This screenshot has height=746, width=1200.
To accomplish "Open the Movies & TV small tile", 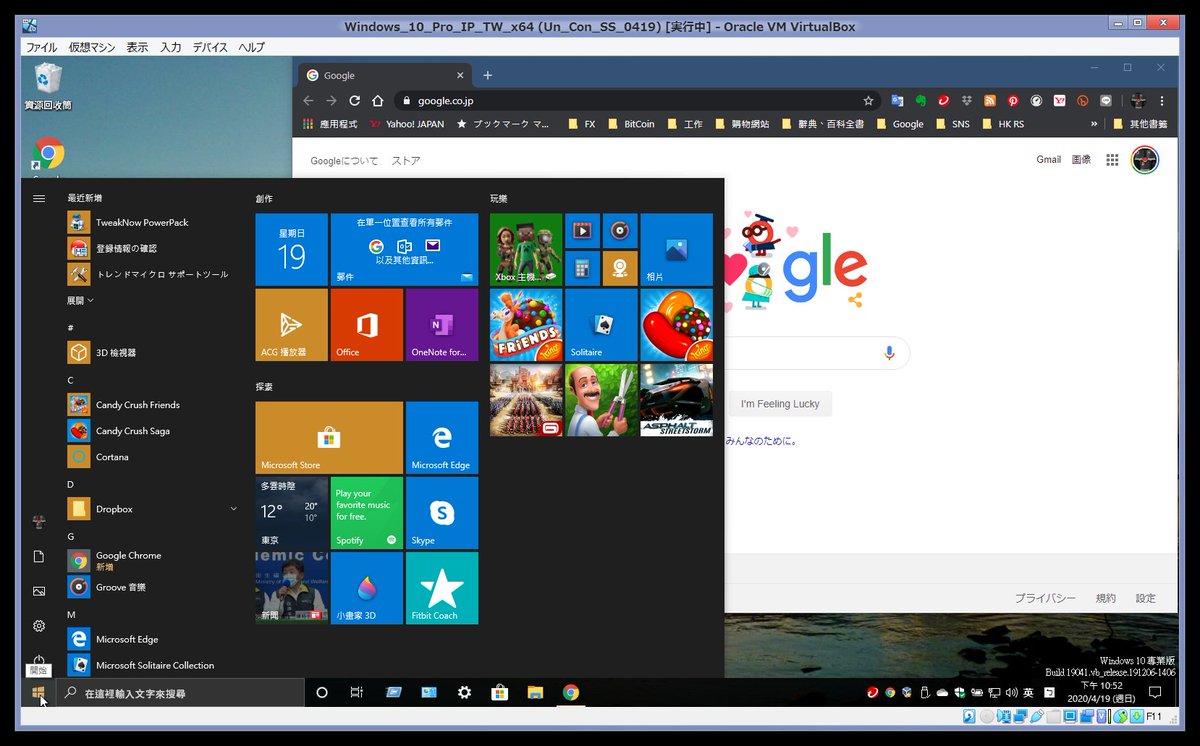I will (x=582, y=231).
